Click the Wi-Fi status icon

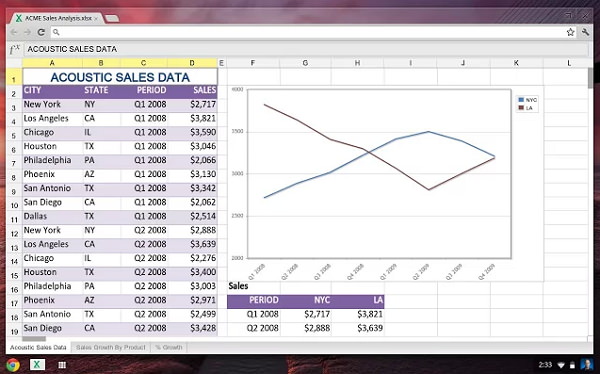point(561,365)
